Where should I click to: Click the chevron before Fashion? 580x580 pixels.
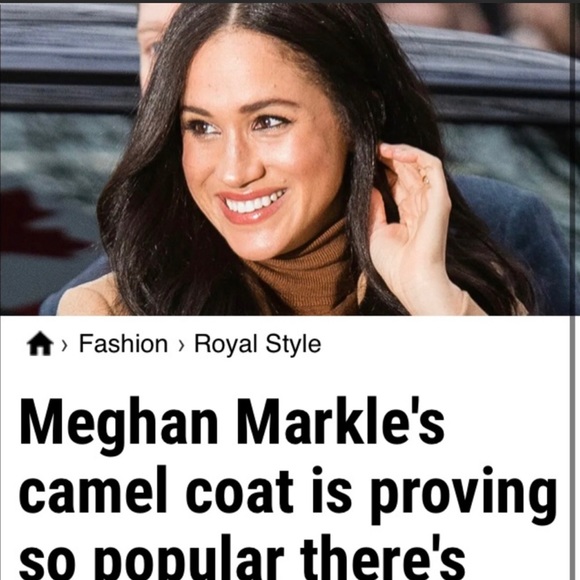point(65,345)
